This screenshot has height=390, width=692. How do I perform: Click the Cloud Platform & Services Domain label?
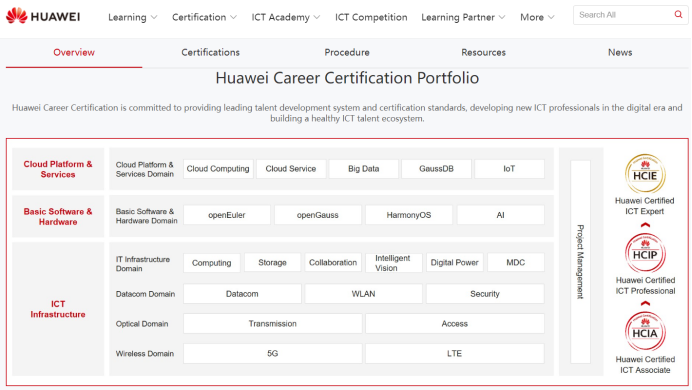tap(144, 169)
